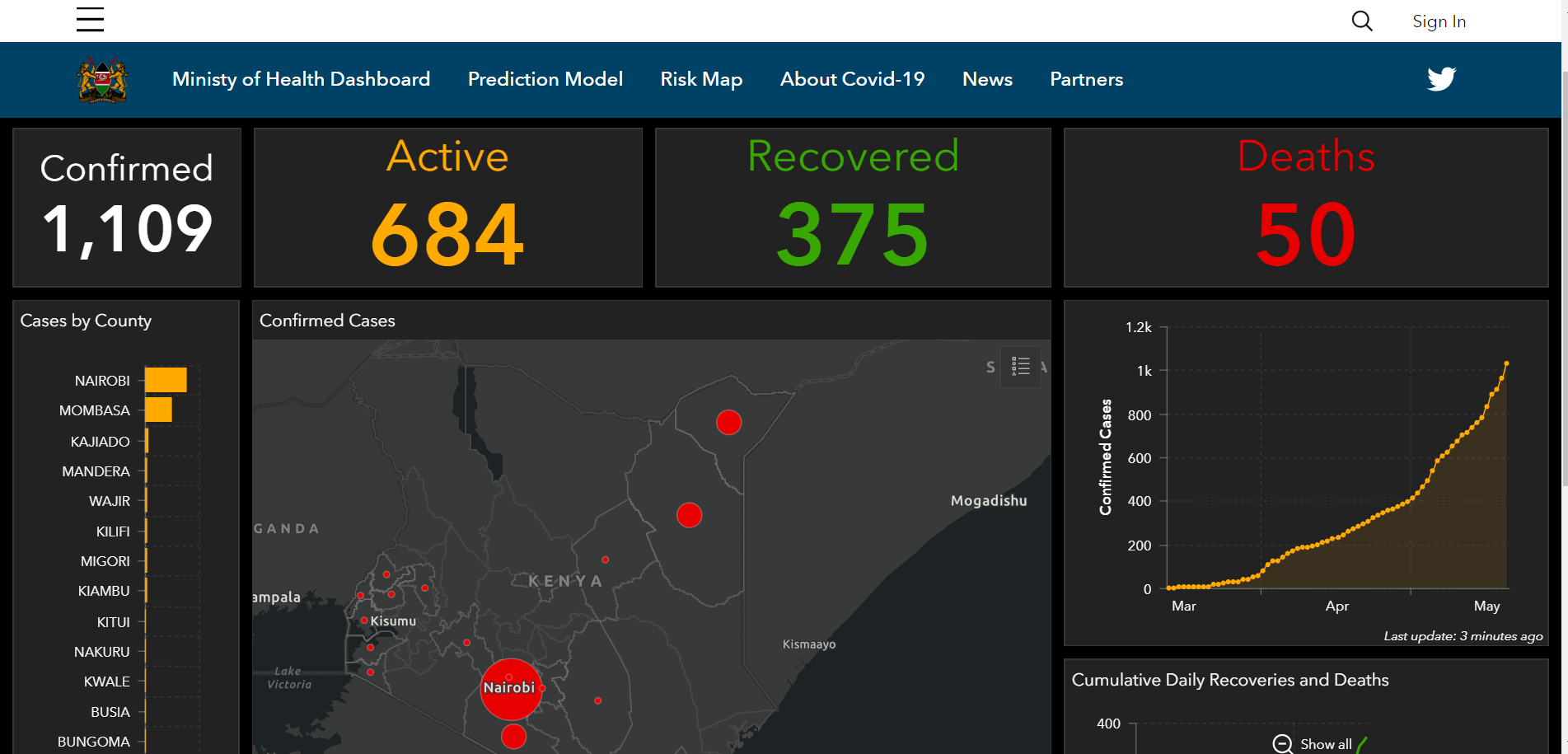Select the NAIROBI bar in county chart
Screen dimensions: 1568x754
pos(166,380)
